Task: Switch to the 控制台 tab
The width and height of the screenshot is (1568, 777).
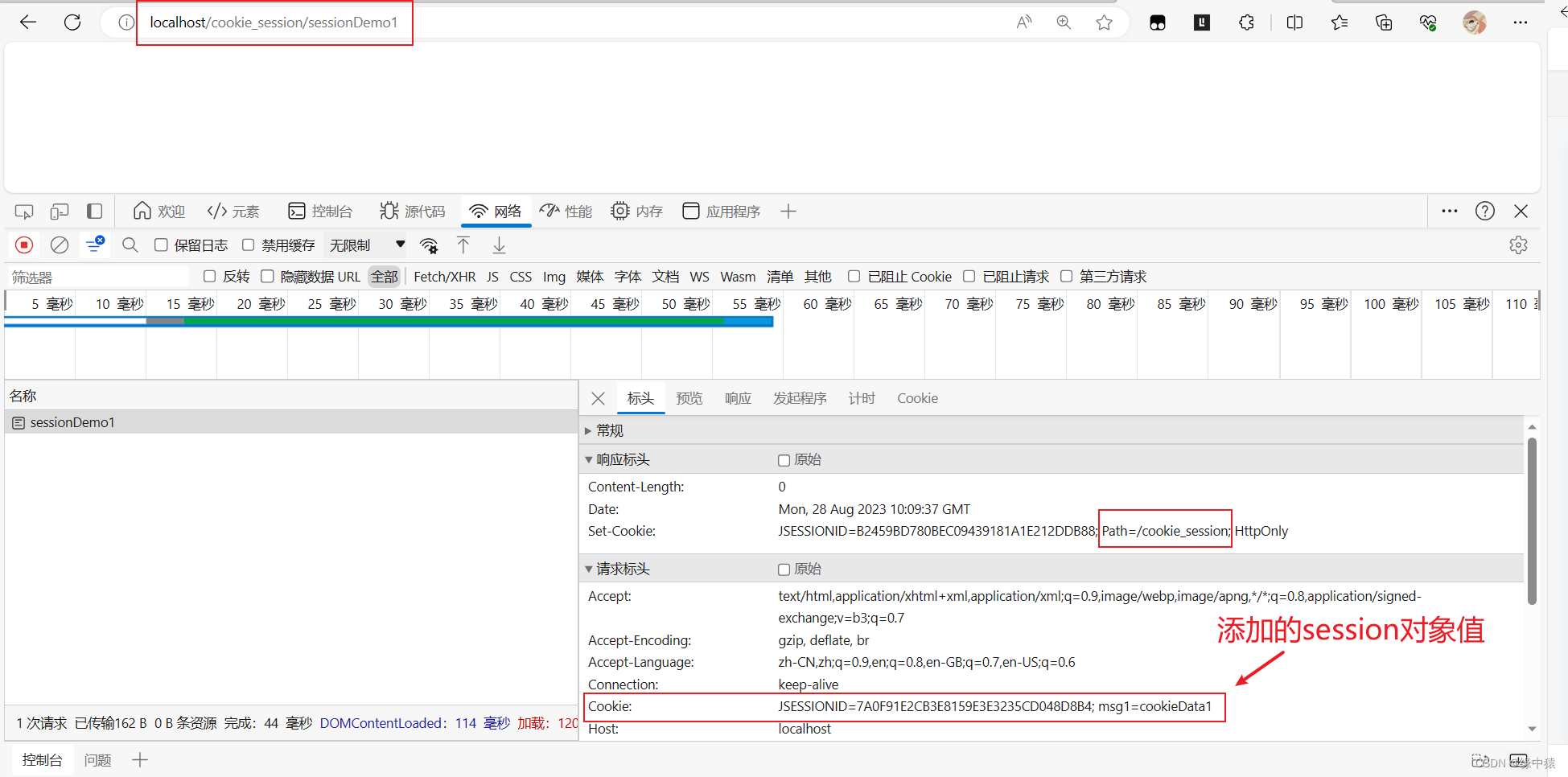Action: [42, 758]
